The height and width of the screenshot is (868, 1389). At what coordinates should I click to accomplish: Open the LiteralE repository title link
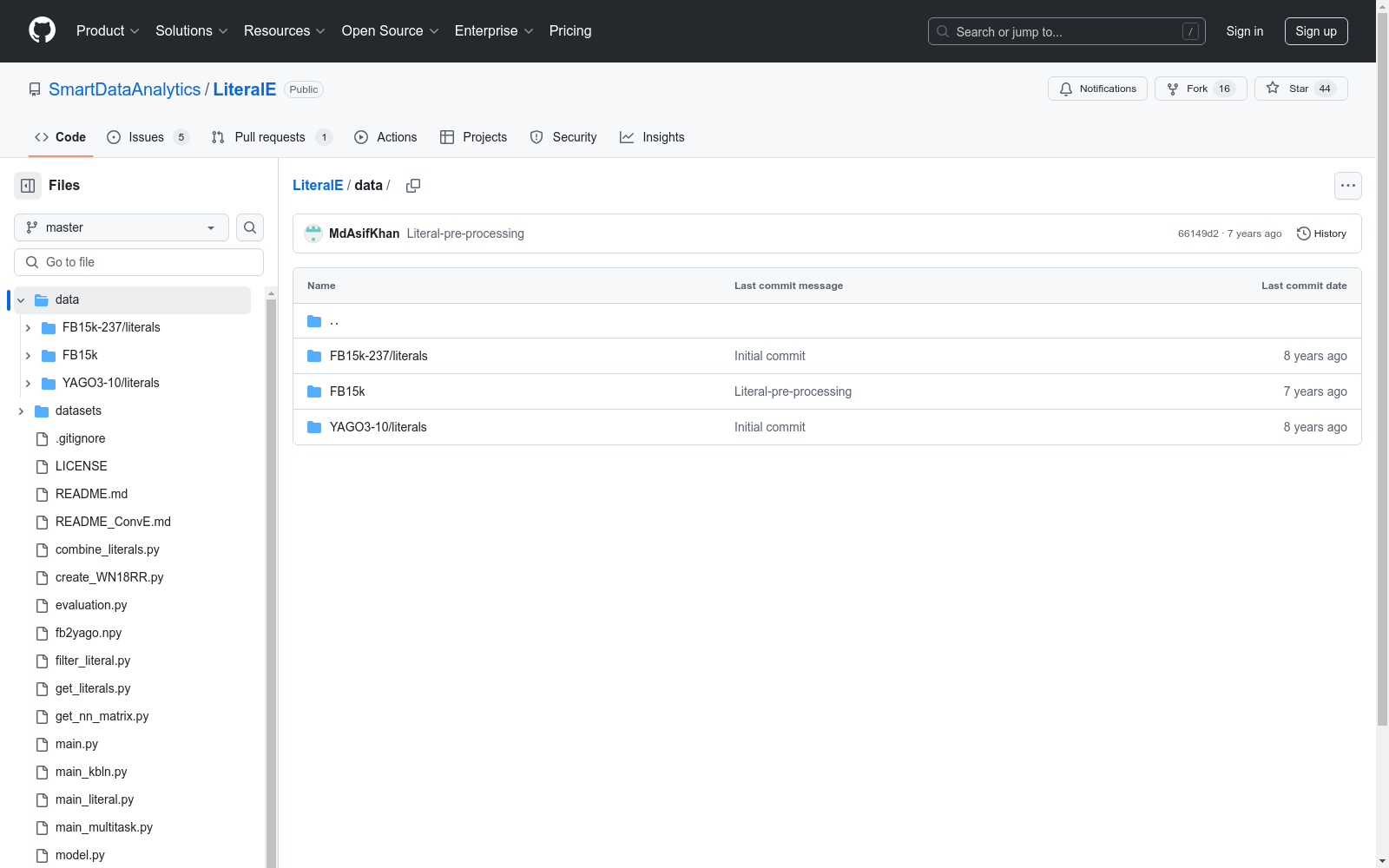[245, 89]
